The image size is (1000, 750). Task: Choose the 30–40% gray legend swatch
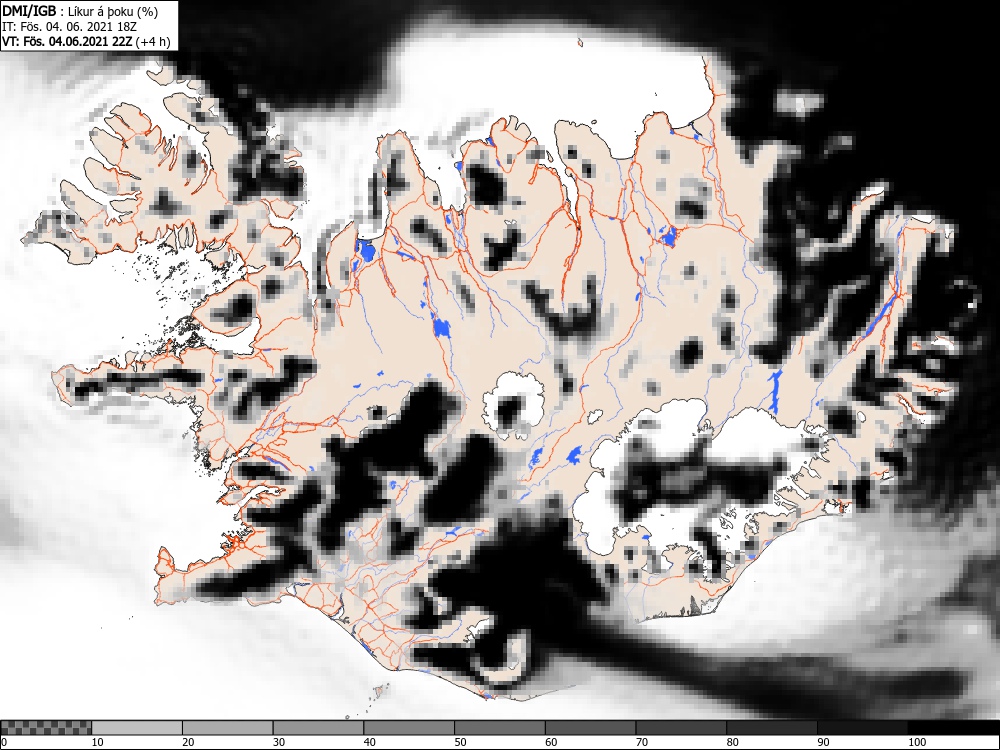(318, 728)
